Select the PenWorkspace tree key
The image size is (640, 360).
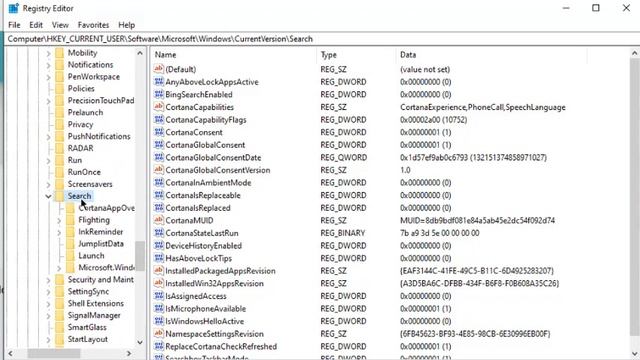(x=93, y=77)
